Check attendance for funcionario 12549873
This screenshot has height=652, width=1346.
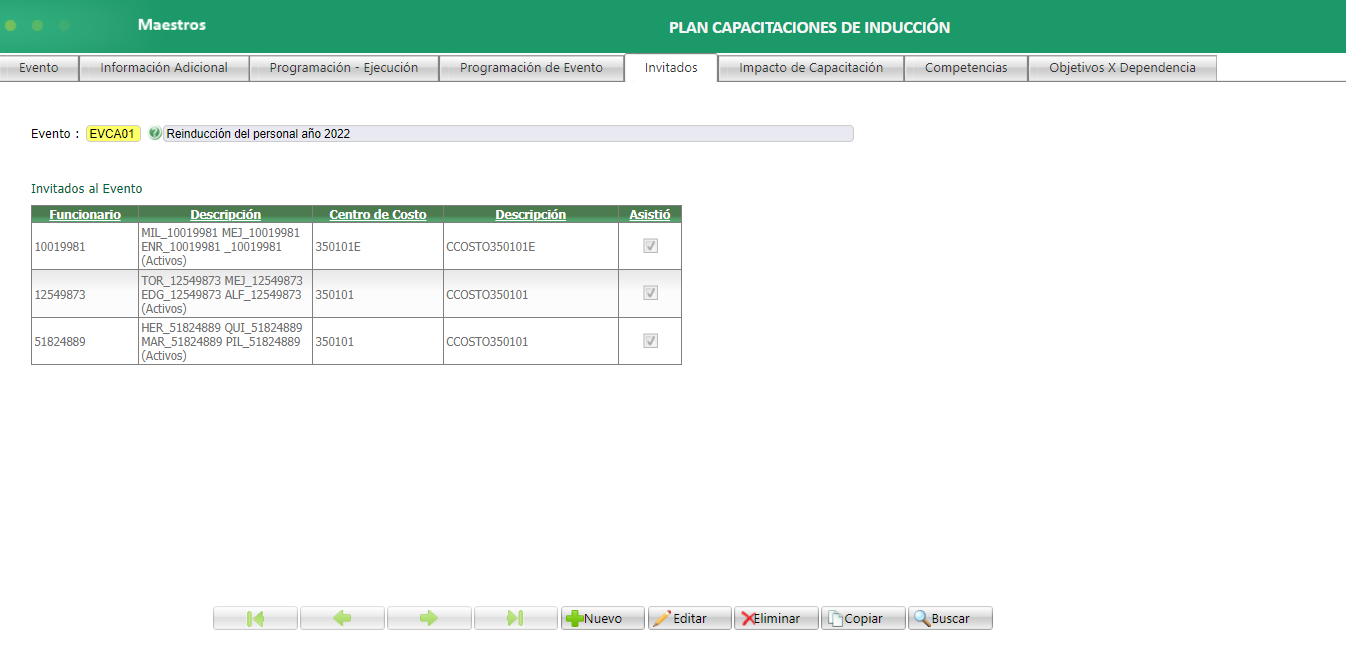pos(650,292)
